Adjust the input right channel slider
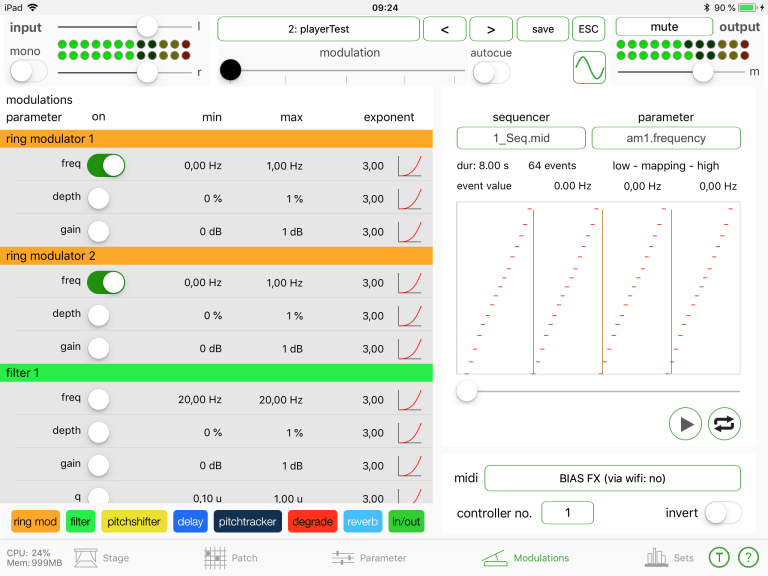The image size is (768, 576). tap(146, 72)
